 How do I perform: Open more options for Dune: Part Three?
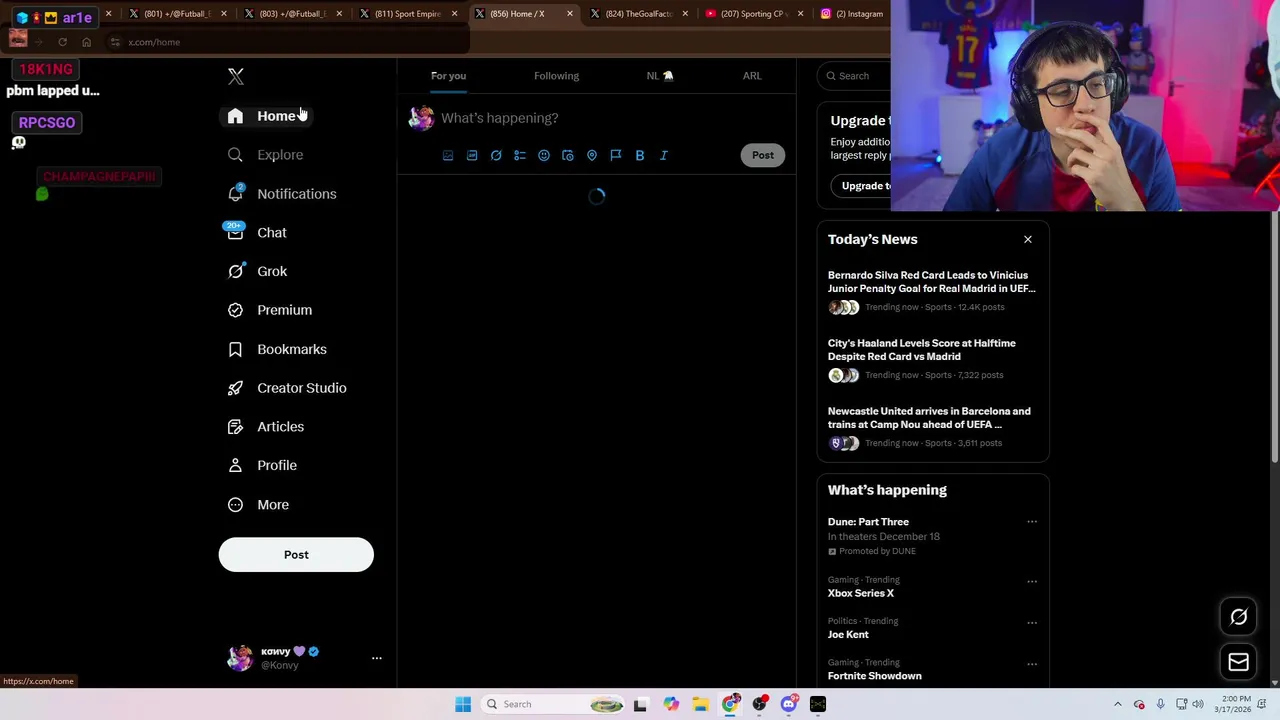coord(1032,522)
